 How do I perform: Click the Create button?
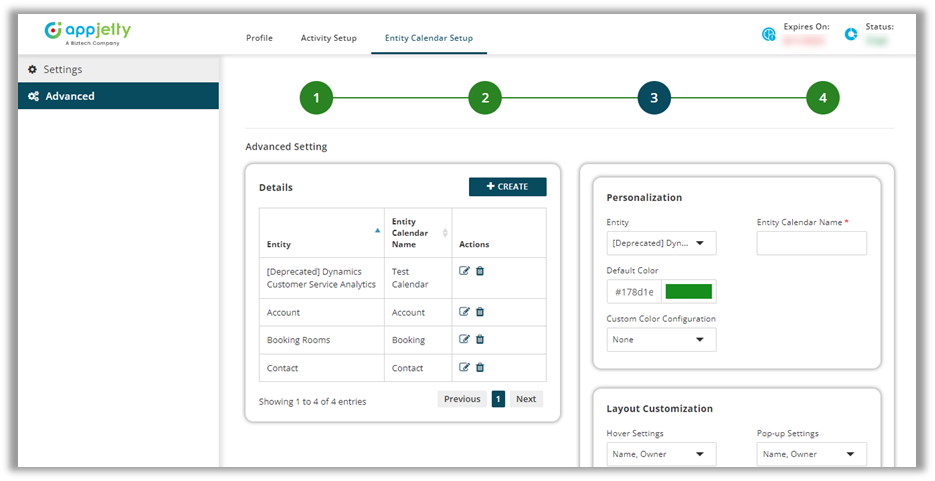(x=507, y=187)
